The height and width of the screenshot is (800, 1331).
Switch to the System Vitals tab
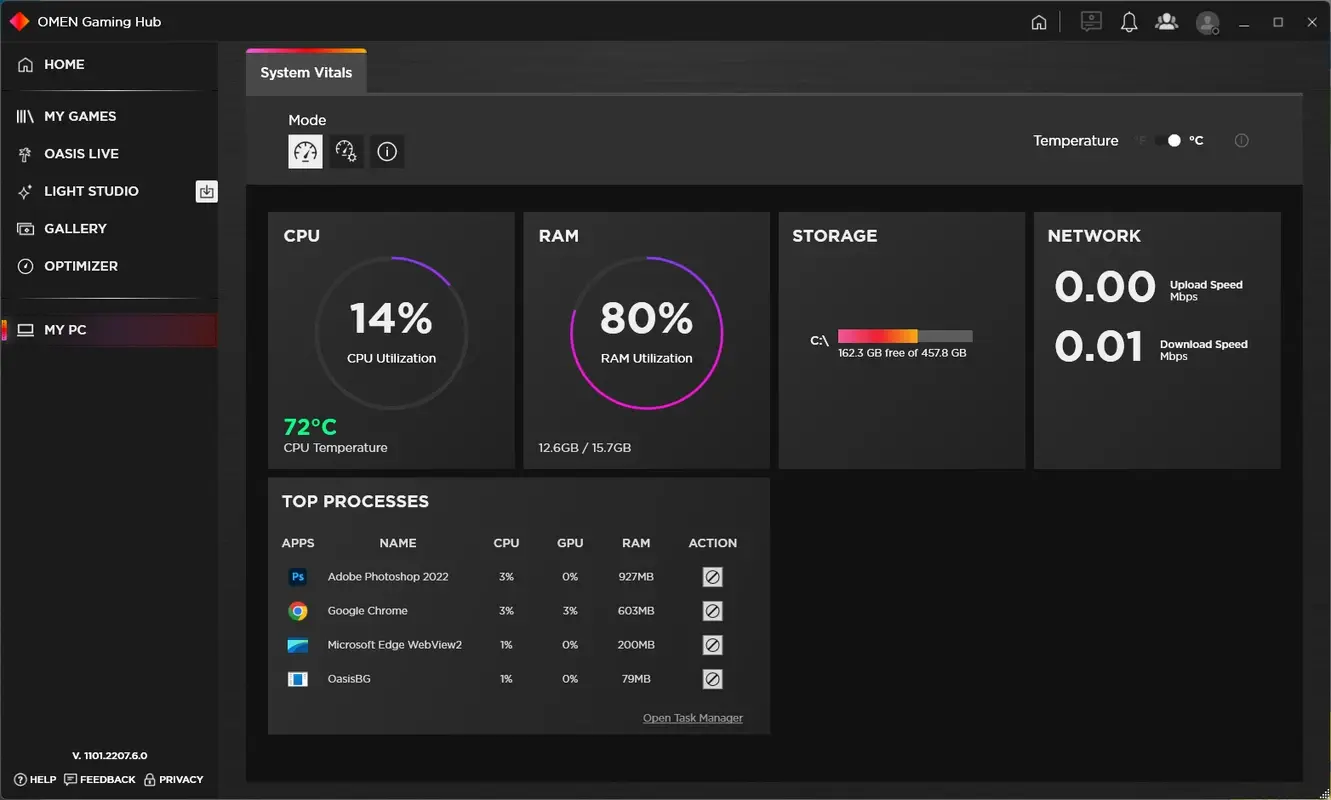tap(306, 71)
